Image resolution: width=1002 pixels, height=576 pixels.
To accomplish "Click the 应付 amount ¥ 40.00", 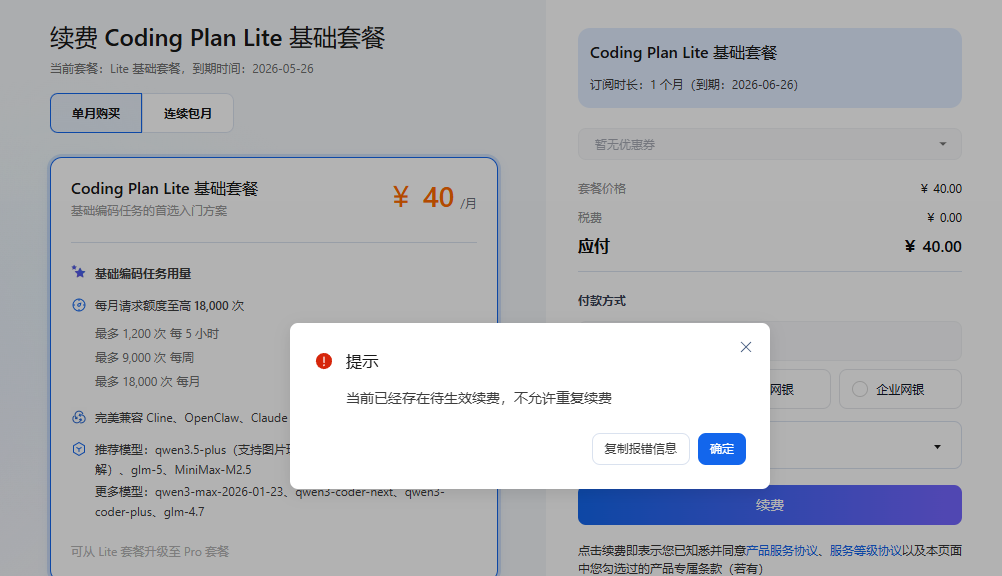I will pyautogui.click(x=933, y=247).
